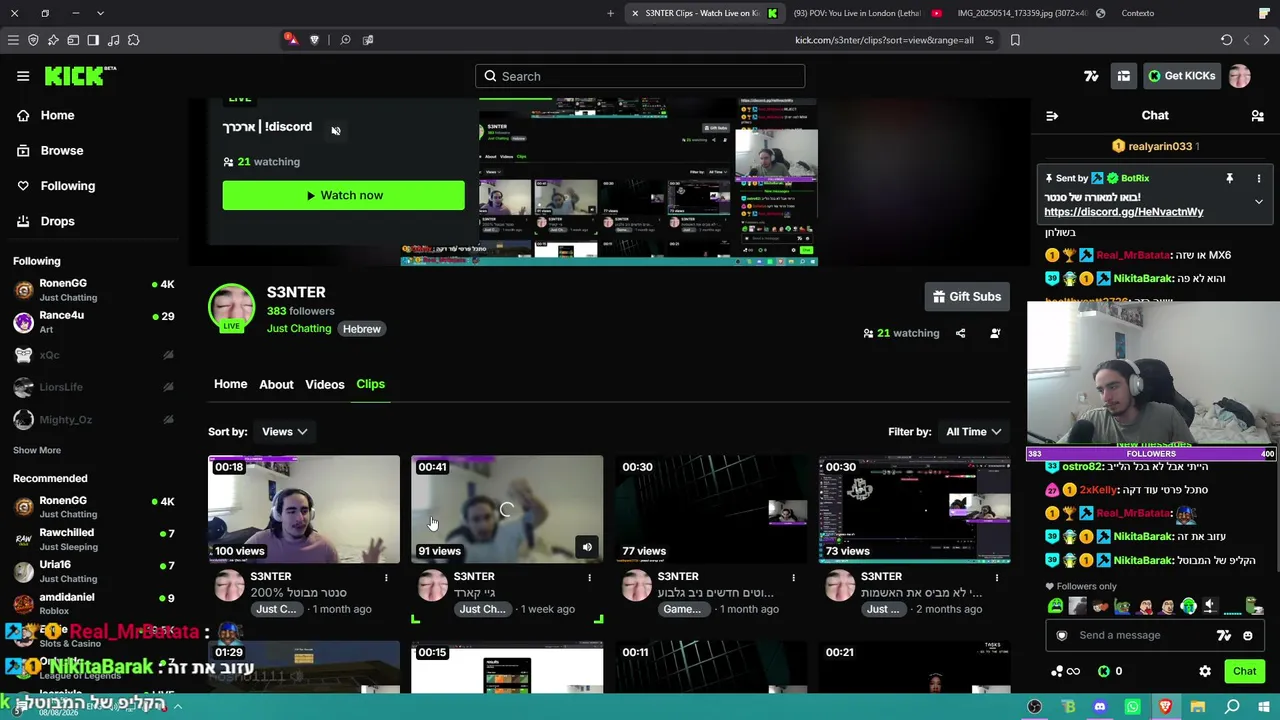Open the Discord link in pinned message
The image size is (1280, 720).
[1124, 212]
